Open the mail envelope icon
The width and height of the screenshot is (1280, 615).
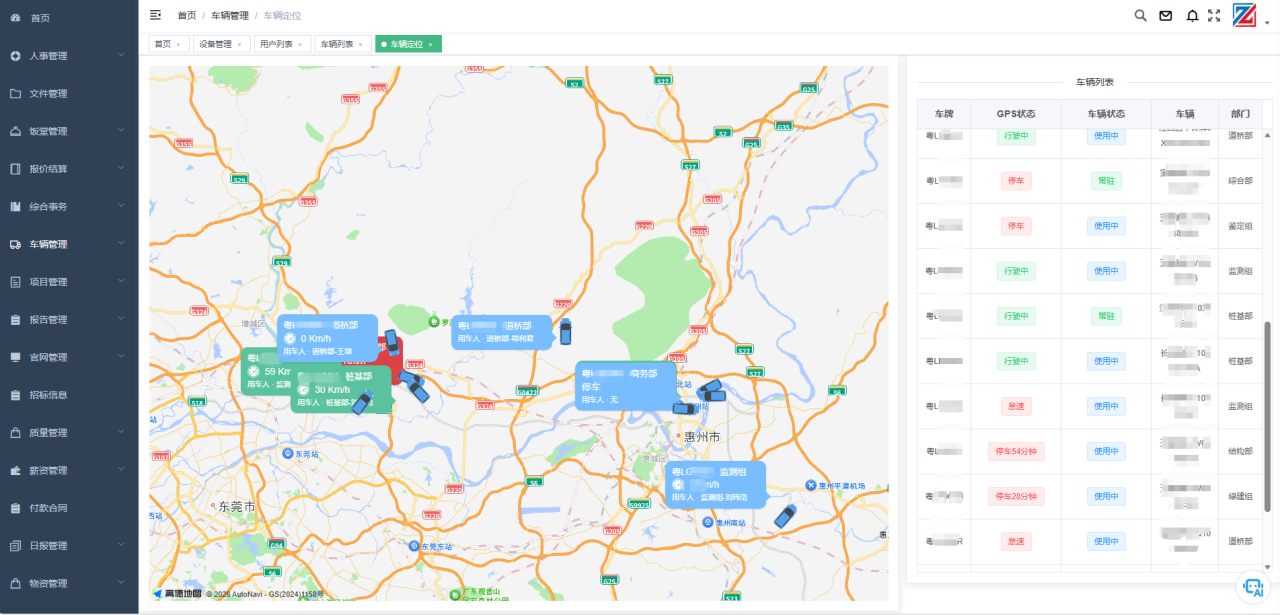(x=1165, y=15)
